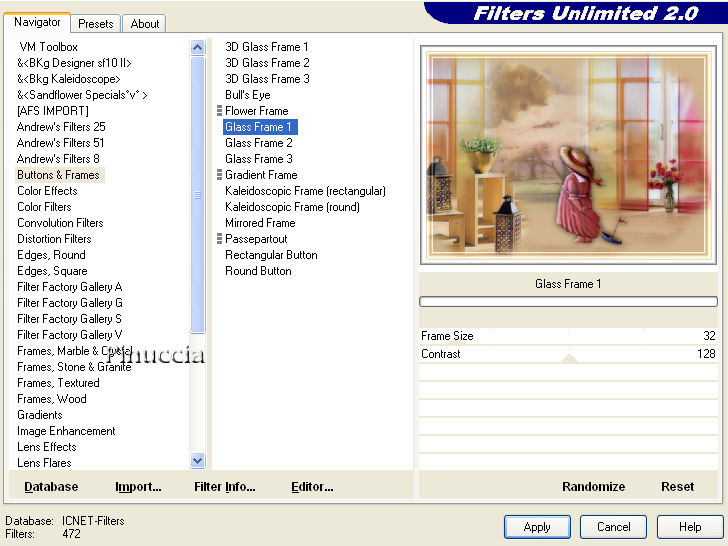Screen dimensions: 728x546
Task: Open the About tab
Action: point(144,24)
